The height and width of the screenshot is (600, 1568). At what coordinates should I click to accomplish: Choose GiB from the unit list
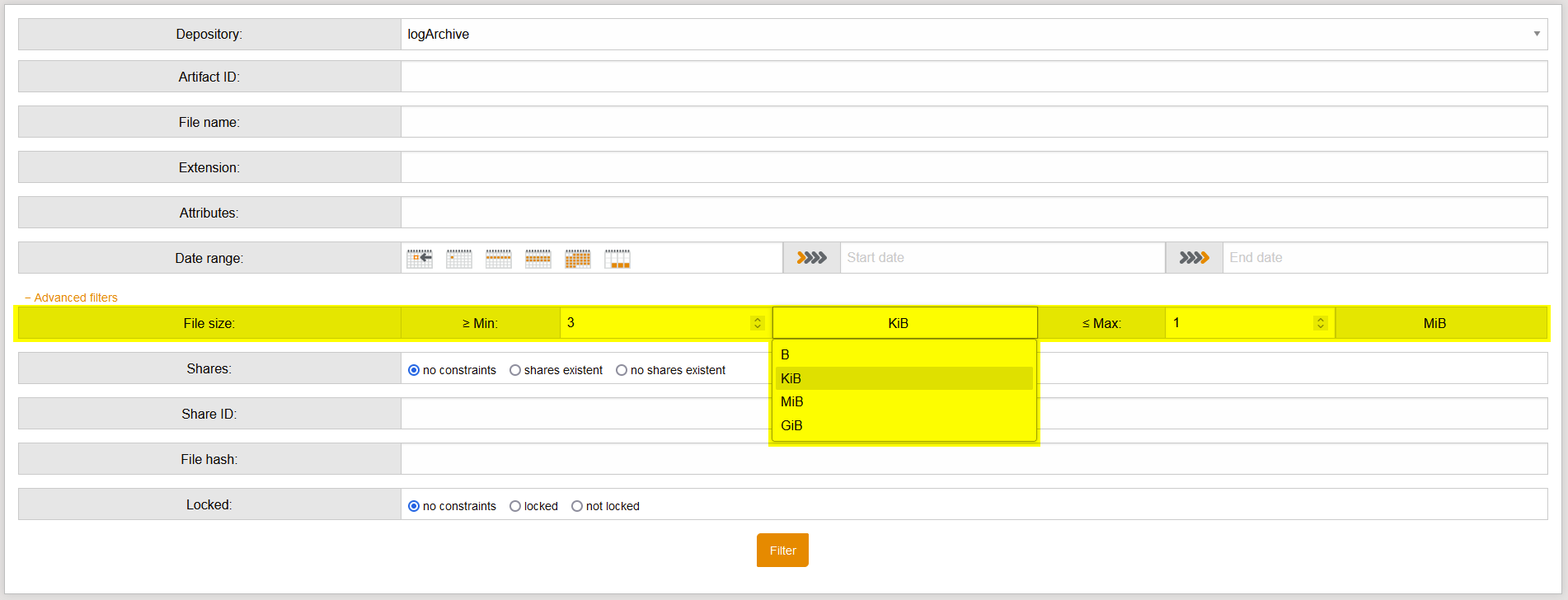791,425
